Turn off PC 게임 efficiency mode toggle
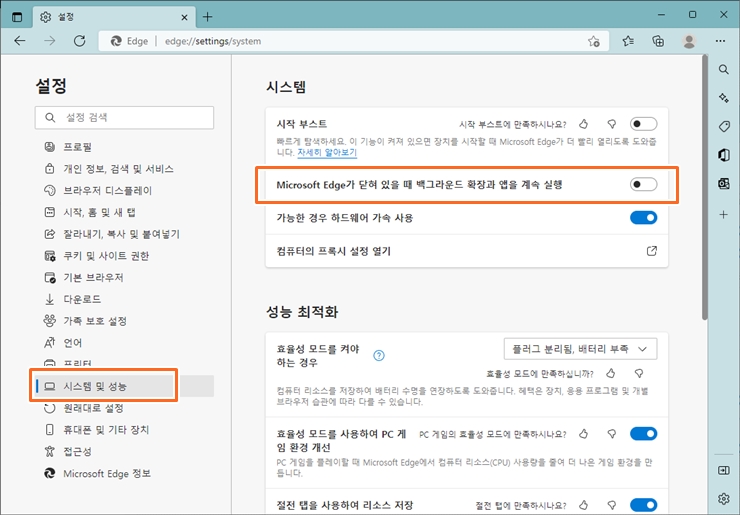 point(643,434)
